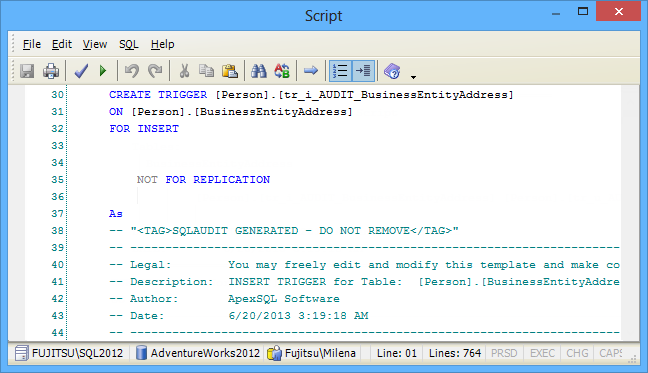Screen dimensions: 648x373
Task: Click the Cut scissors icon
Action: click(x=184, y=71)
